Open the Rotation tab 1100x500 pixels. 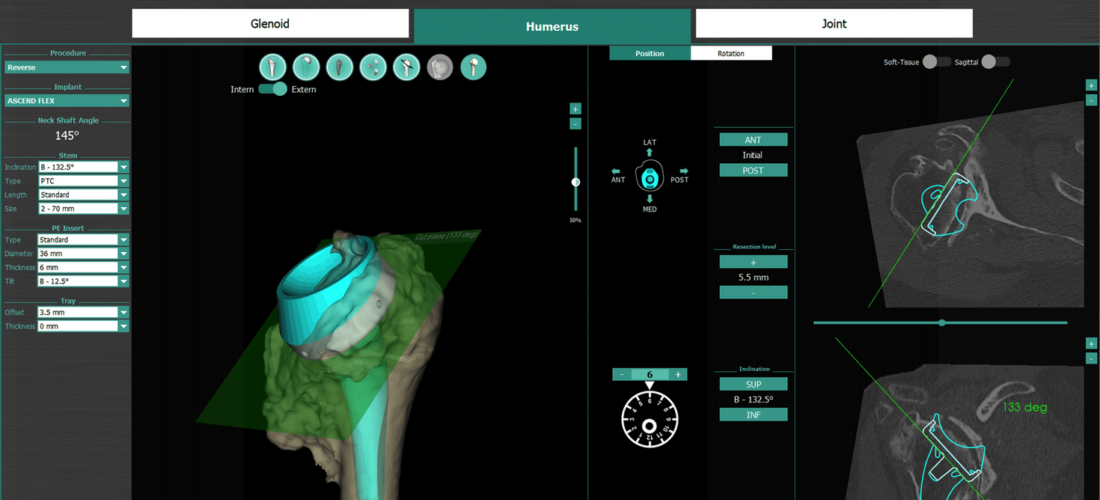click(730, 53)
